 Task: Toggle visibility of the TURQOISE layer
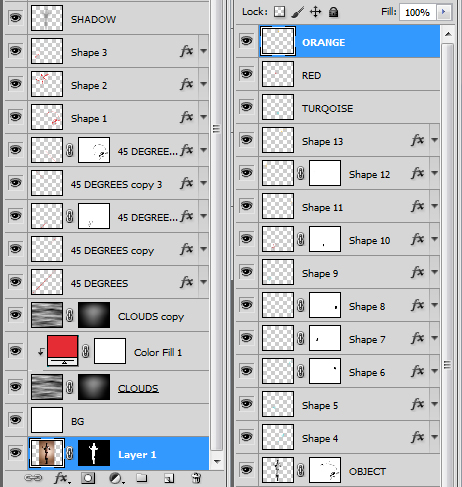click(x=246, y=107)
